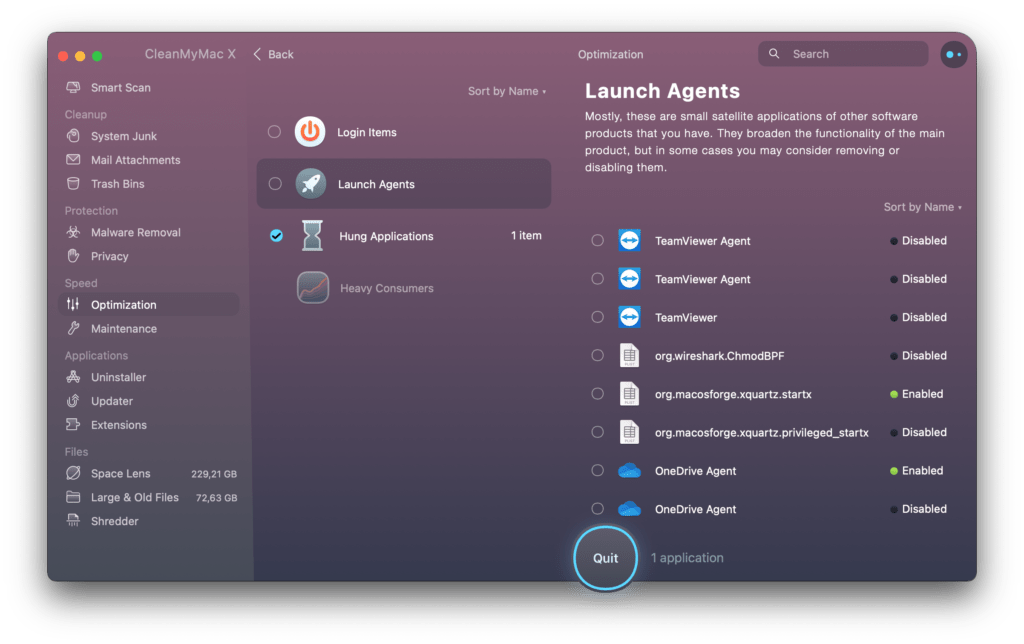Click the Privacy hand icon
Image resolution: width=1024 pixels, height=644 pixels.
pos(73,256)
